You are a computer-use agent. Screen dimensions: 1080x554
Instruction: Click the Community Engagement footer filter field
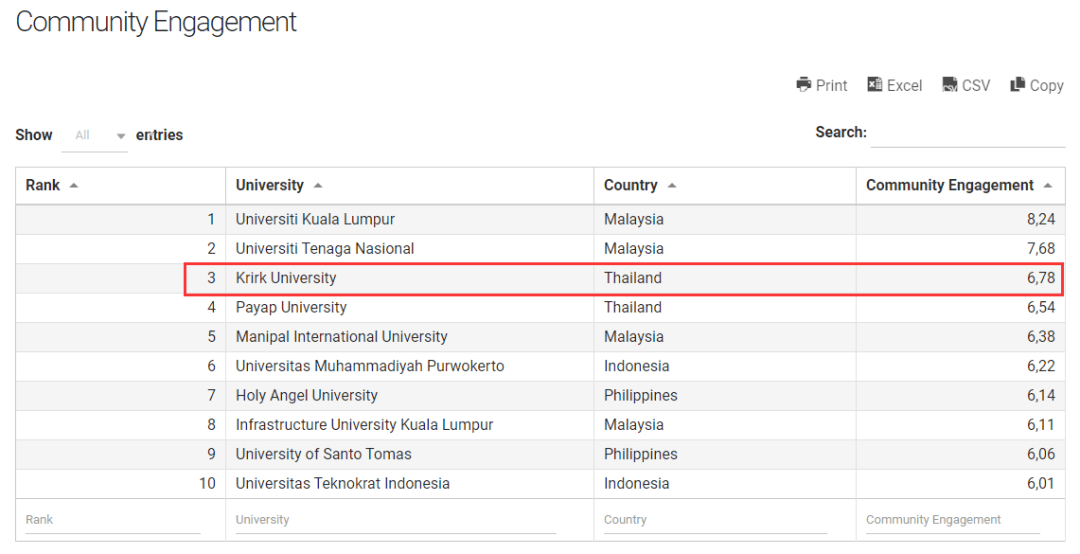click(952, 520)
